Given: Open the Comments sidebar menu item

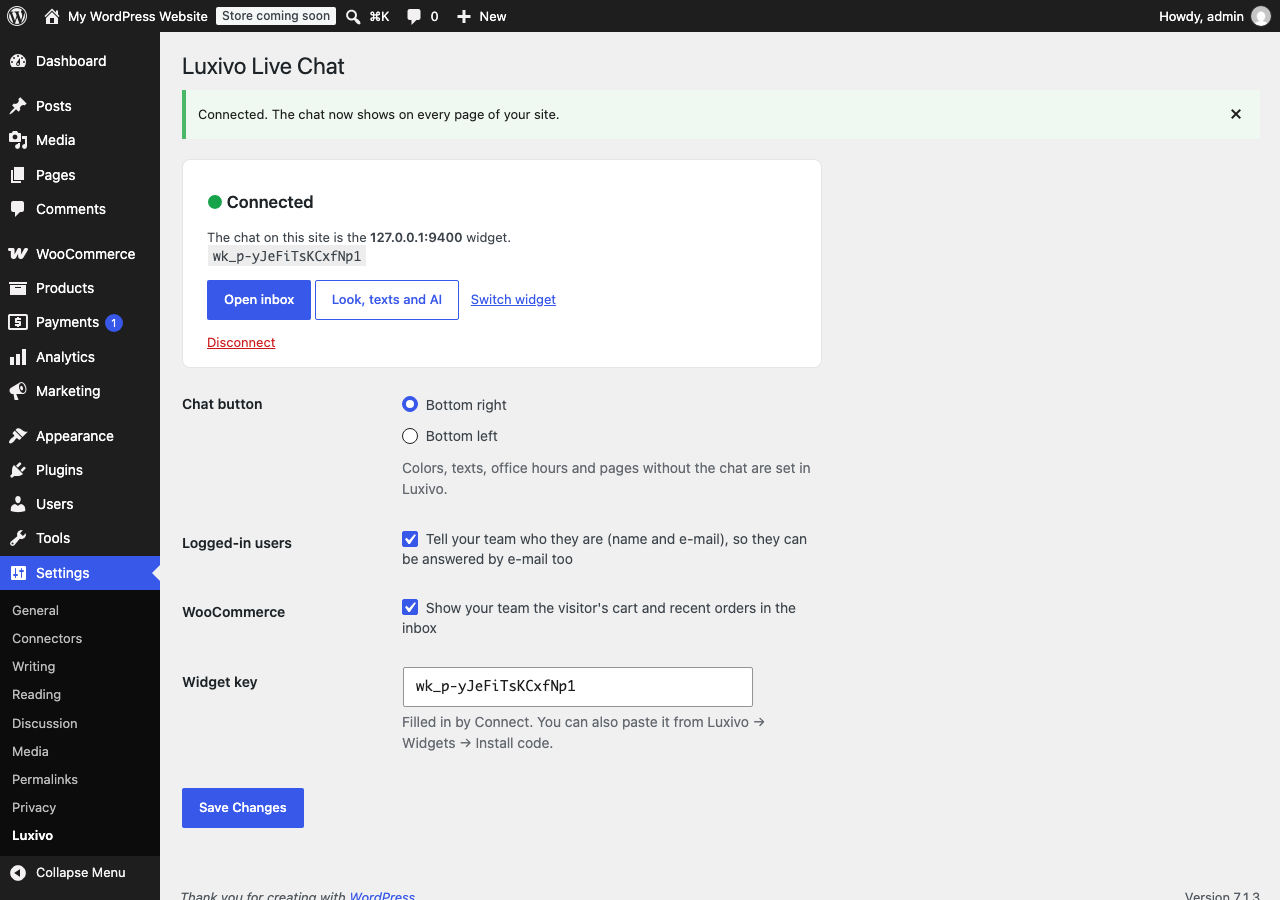Looking at the screenshot, I should click(x=80, y=209).
